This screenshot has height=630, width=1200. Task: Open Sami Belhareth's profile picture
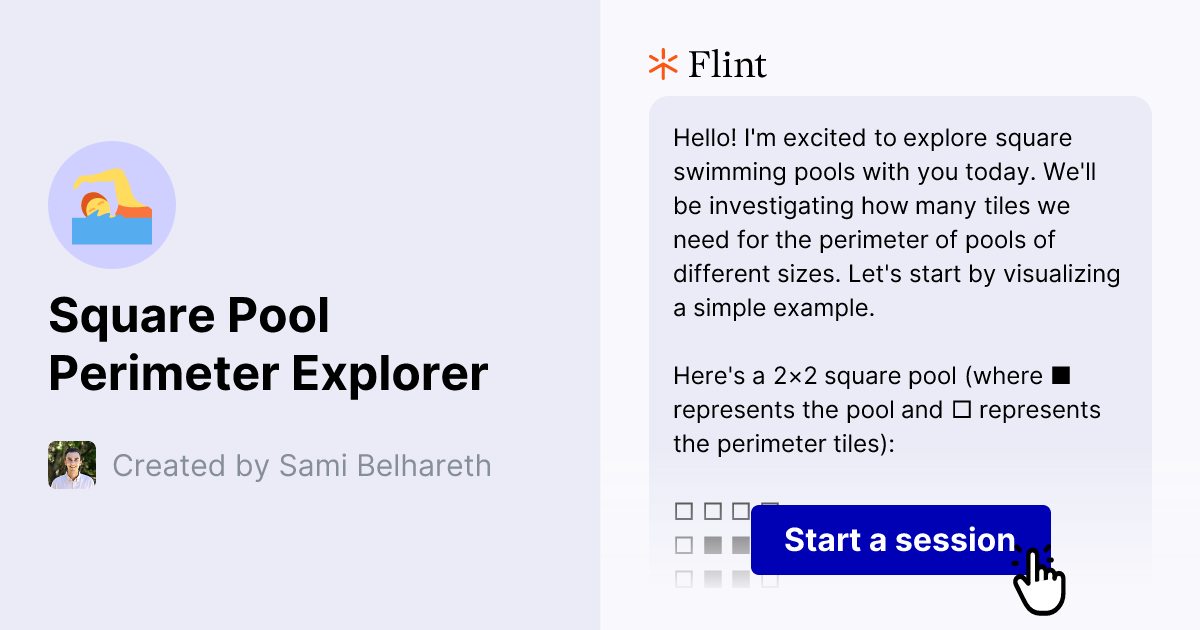coord(71,465)
